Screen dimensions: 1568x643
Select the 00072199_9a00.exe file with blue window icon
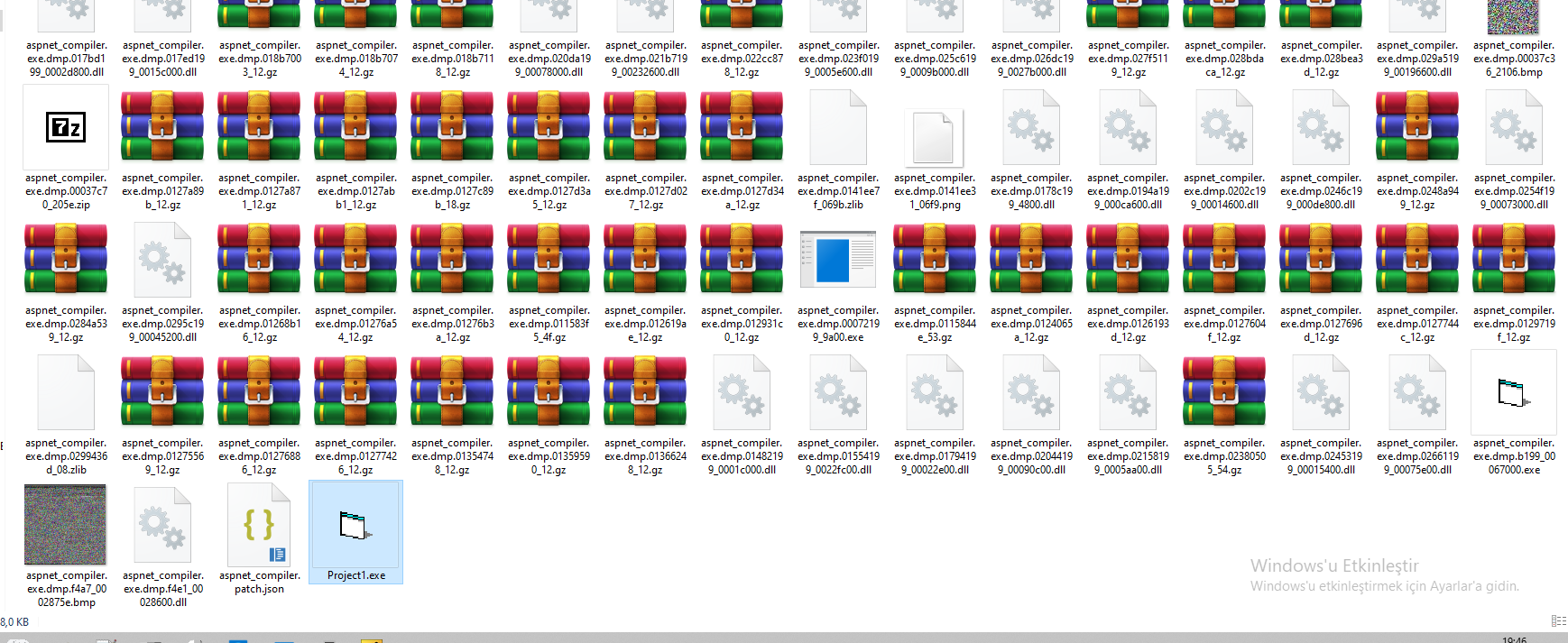[838, 261]
